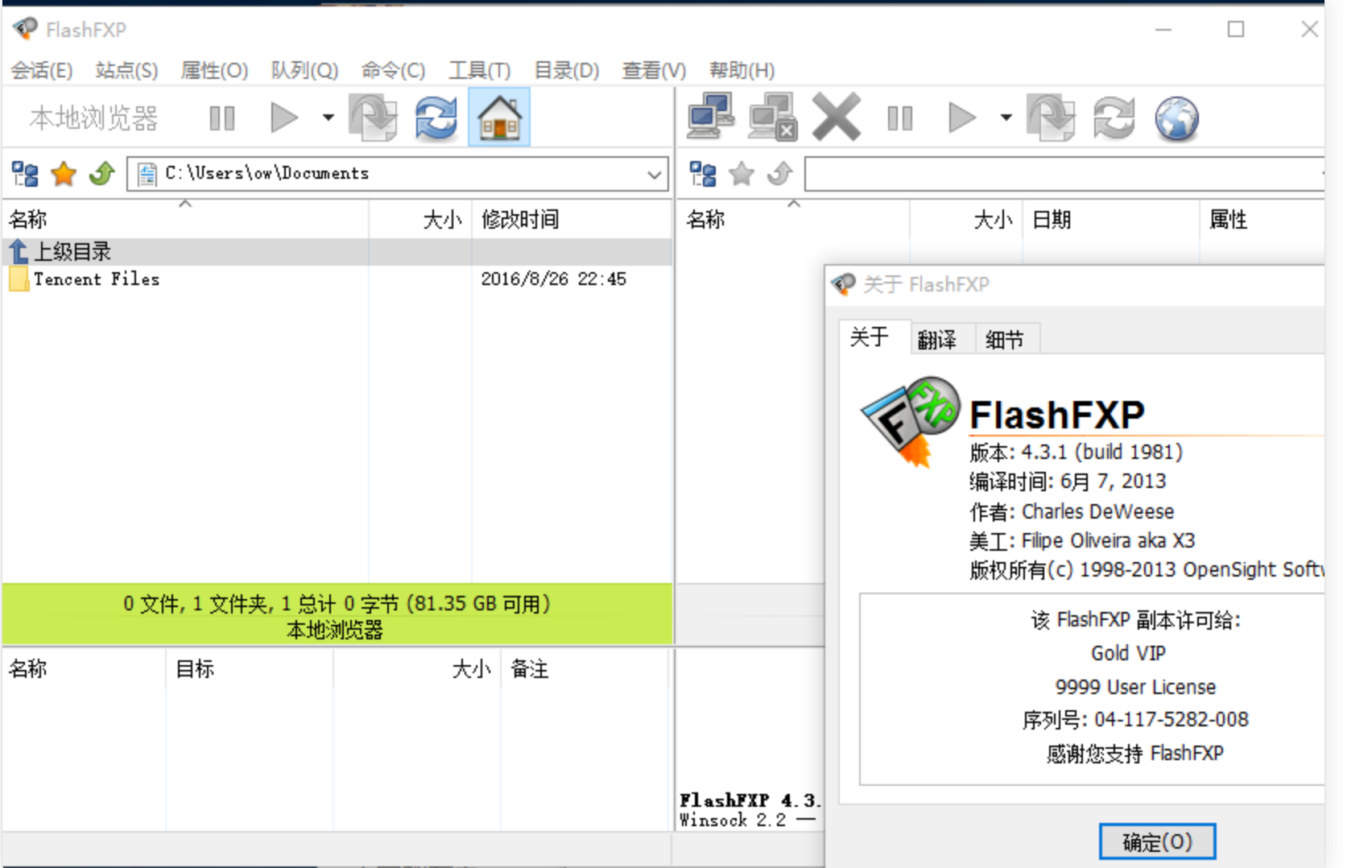The width and height of the screenshot is (1372, 868).
Task: Switch to local browser home icon
Action: [x=499, y=118]
